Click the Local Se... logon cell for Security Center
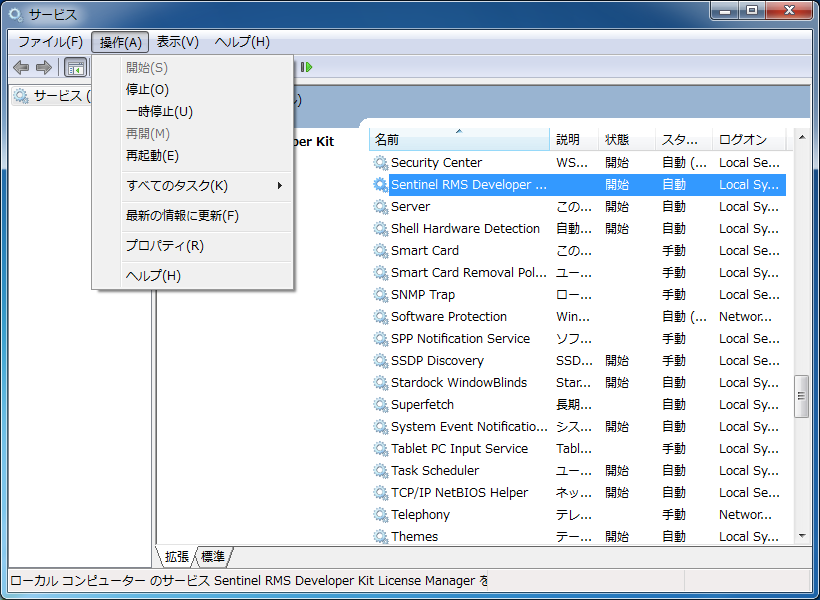 tap(749, 163)
